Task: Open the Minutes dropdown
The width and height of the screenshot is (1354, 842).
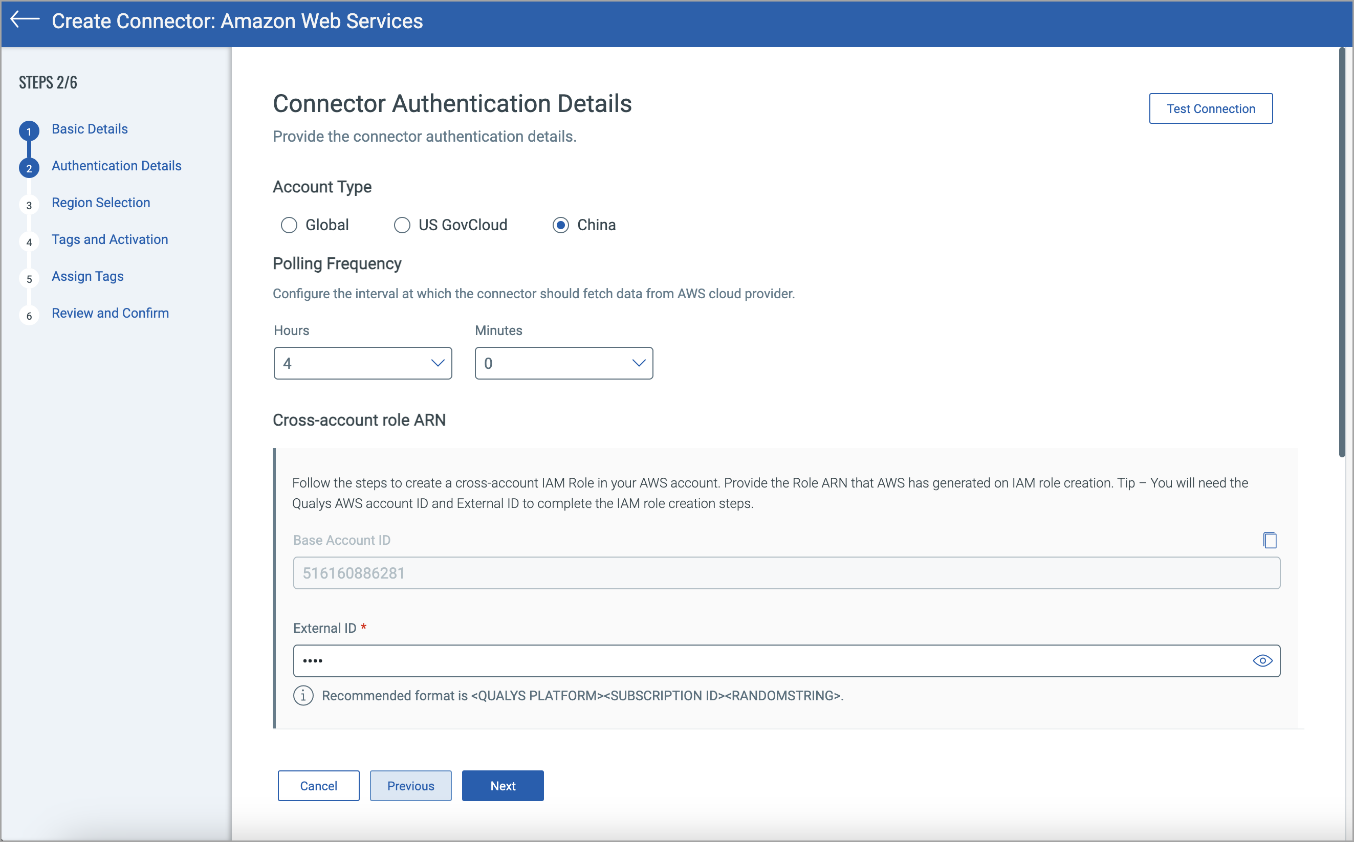Action: pyautogui.click(x=564, y=363)
